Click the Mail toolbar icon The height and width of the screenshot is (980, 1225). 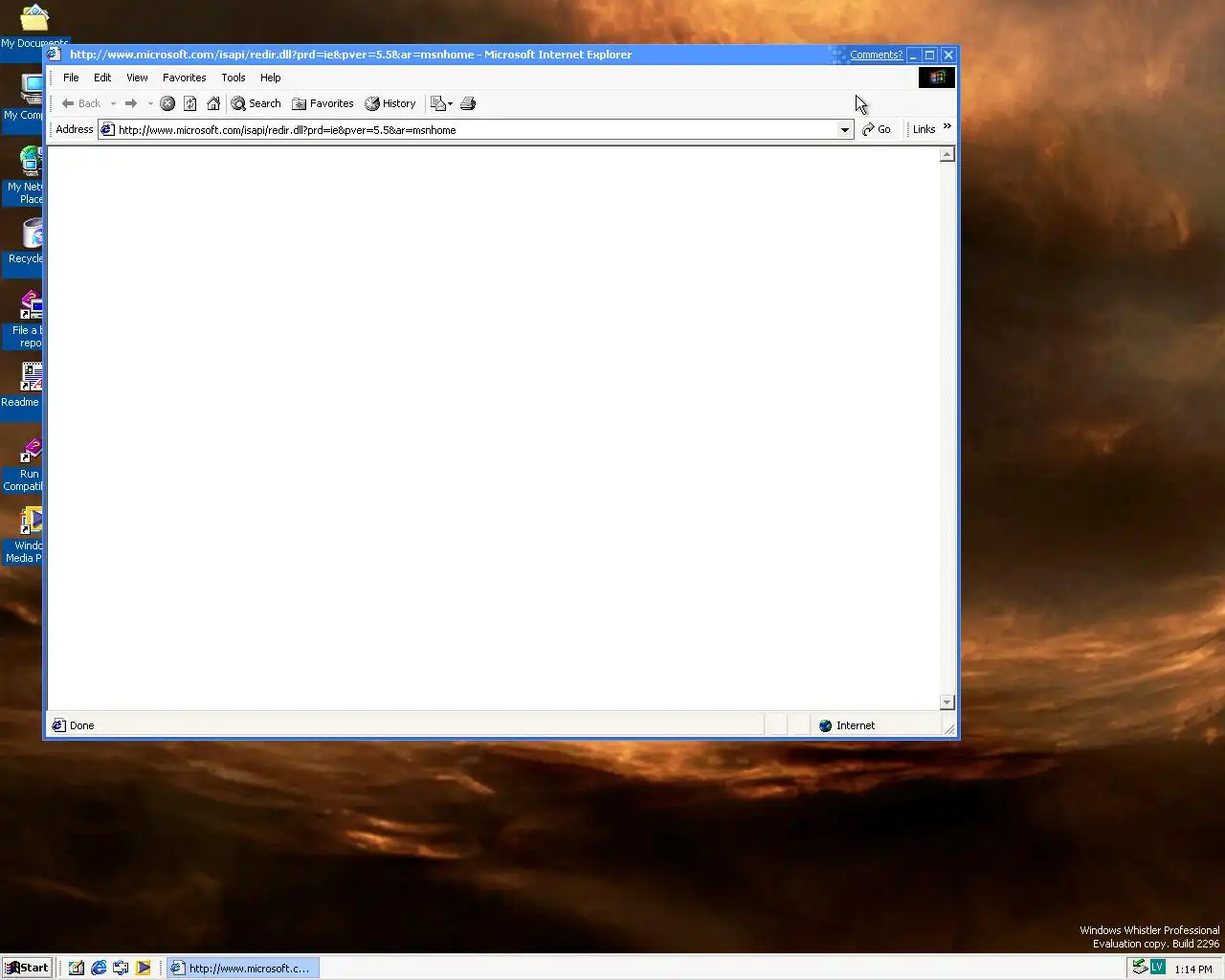(x=437, y=103)
